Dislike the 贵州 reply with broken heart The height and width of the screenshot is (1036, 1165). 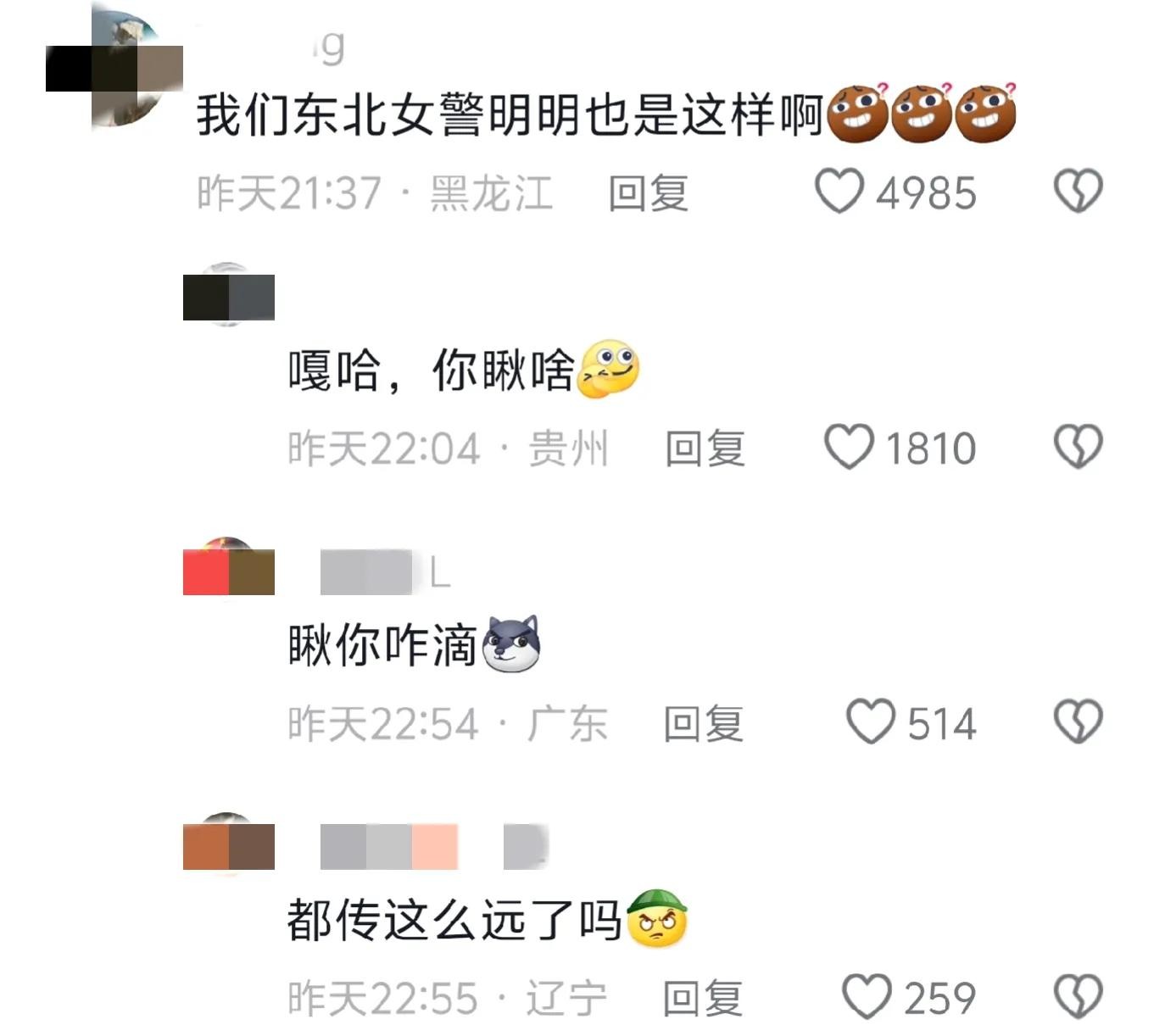point(1078,447)
